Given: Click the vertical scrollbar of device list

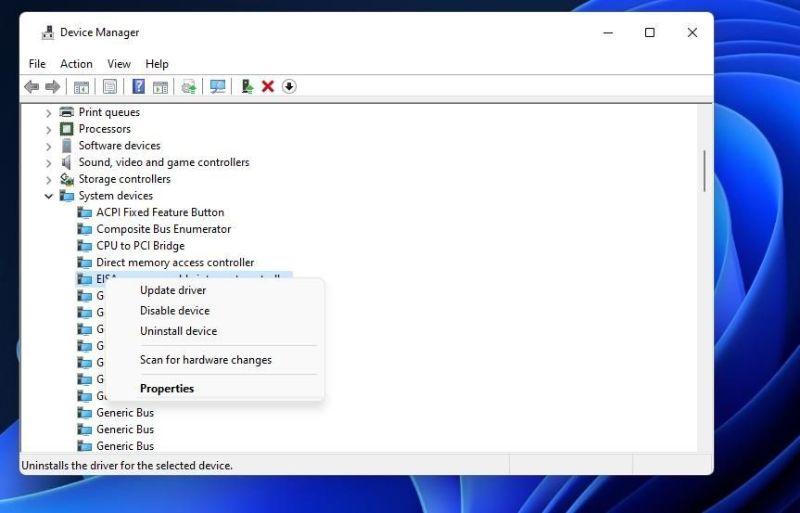Looking at the screenshot, I should click(x=705, y=170).
